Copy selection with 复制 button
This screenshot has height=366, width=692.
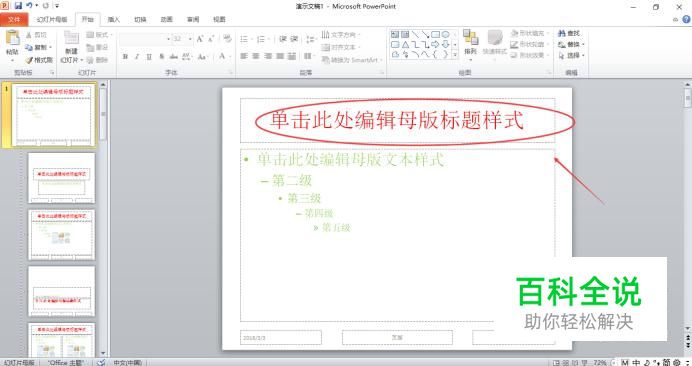[39, 47]
